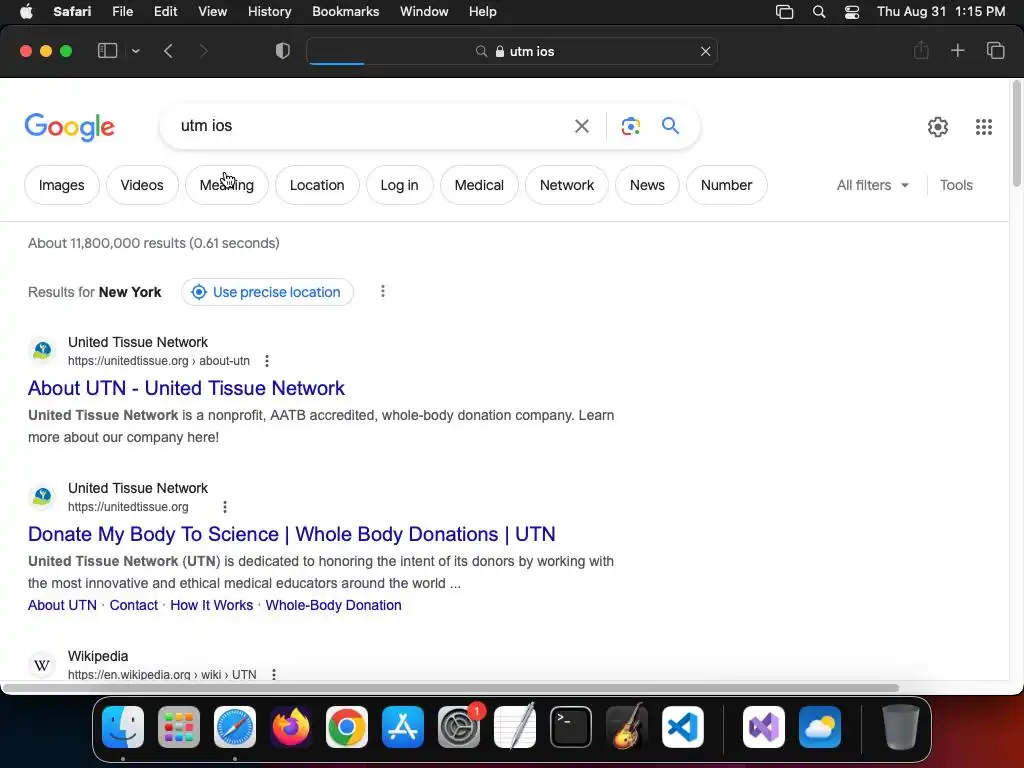Screen dimensions: 1024x768
Task: Launch Terminal from the Dock
Action: pyautogui.click(x=571, y=727)
